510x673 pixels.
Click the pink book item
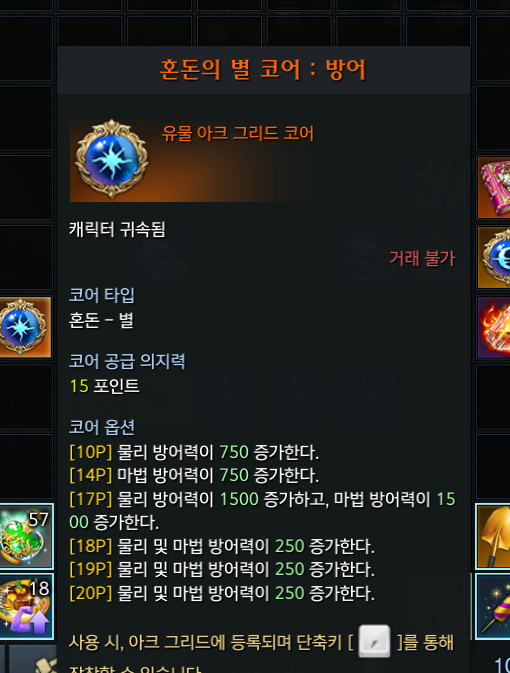pyautogui.click(x=494, y=188)
